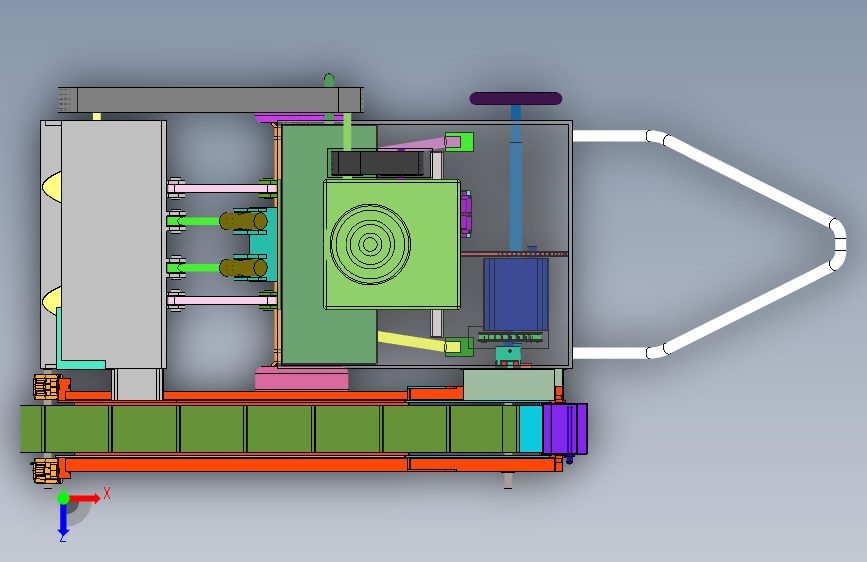Screen dimensions: 867x562
Task: Select the pale green box above conveyor end
Action: pyautogui.click(x=509, y=384)
